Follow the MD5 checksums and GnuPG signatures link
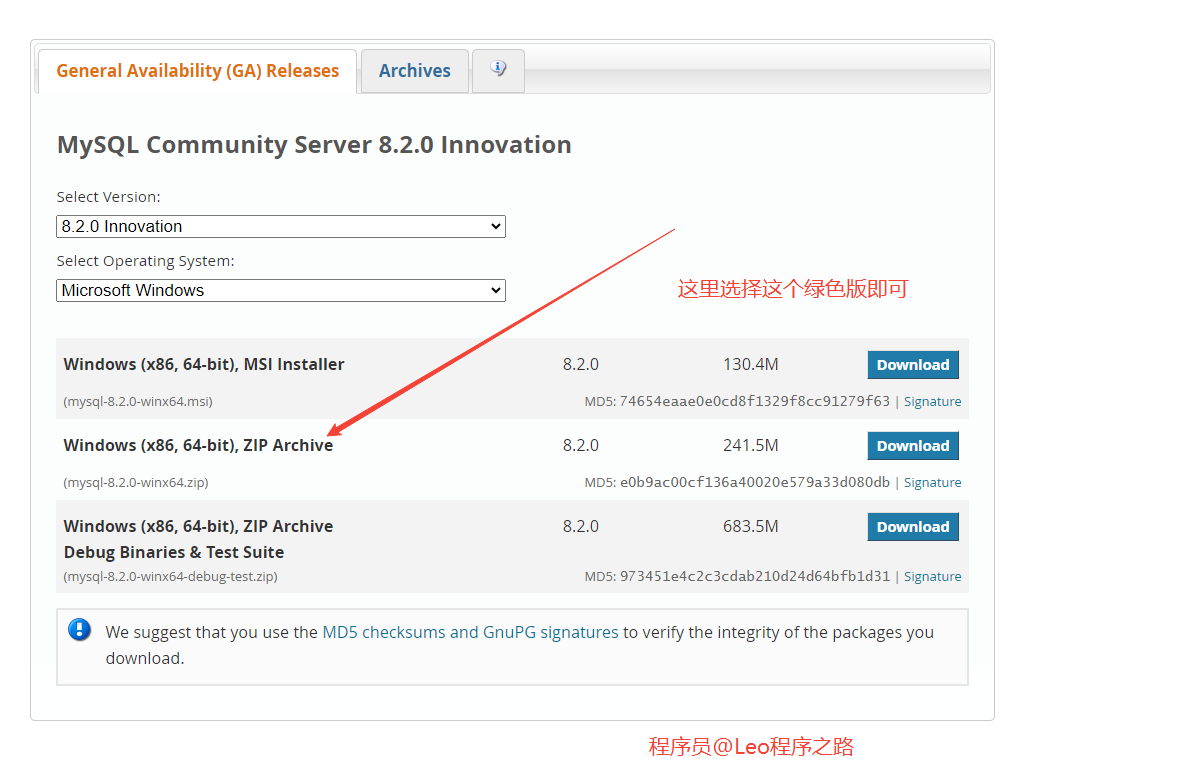 pyautogui.click(x=470, y=632)
